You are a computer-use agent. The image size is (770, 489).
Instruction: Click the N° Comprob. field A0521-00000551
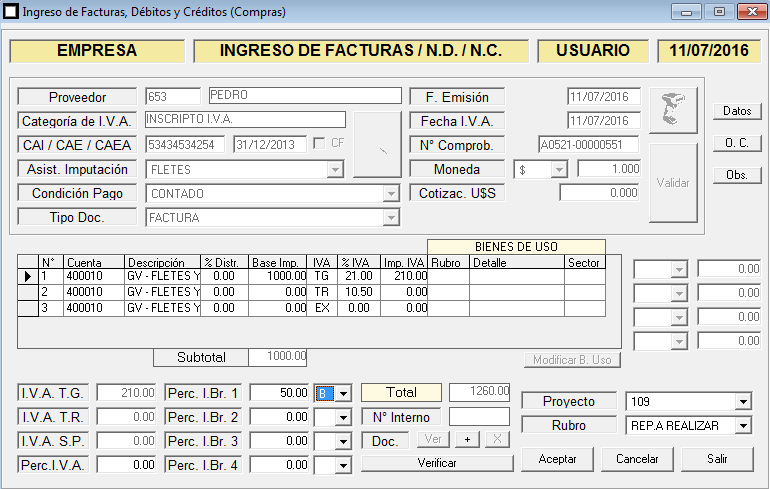[589, 144]
